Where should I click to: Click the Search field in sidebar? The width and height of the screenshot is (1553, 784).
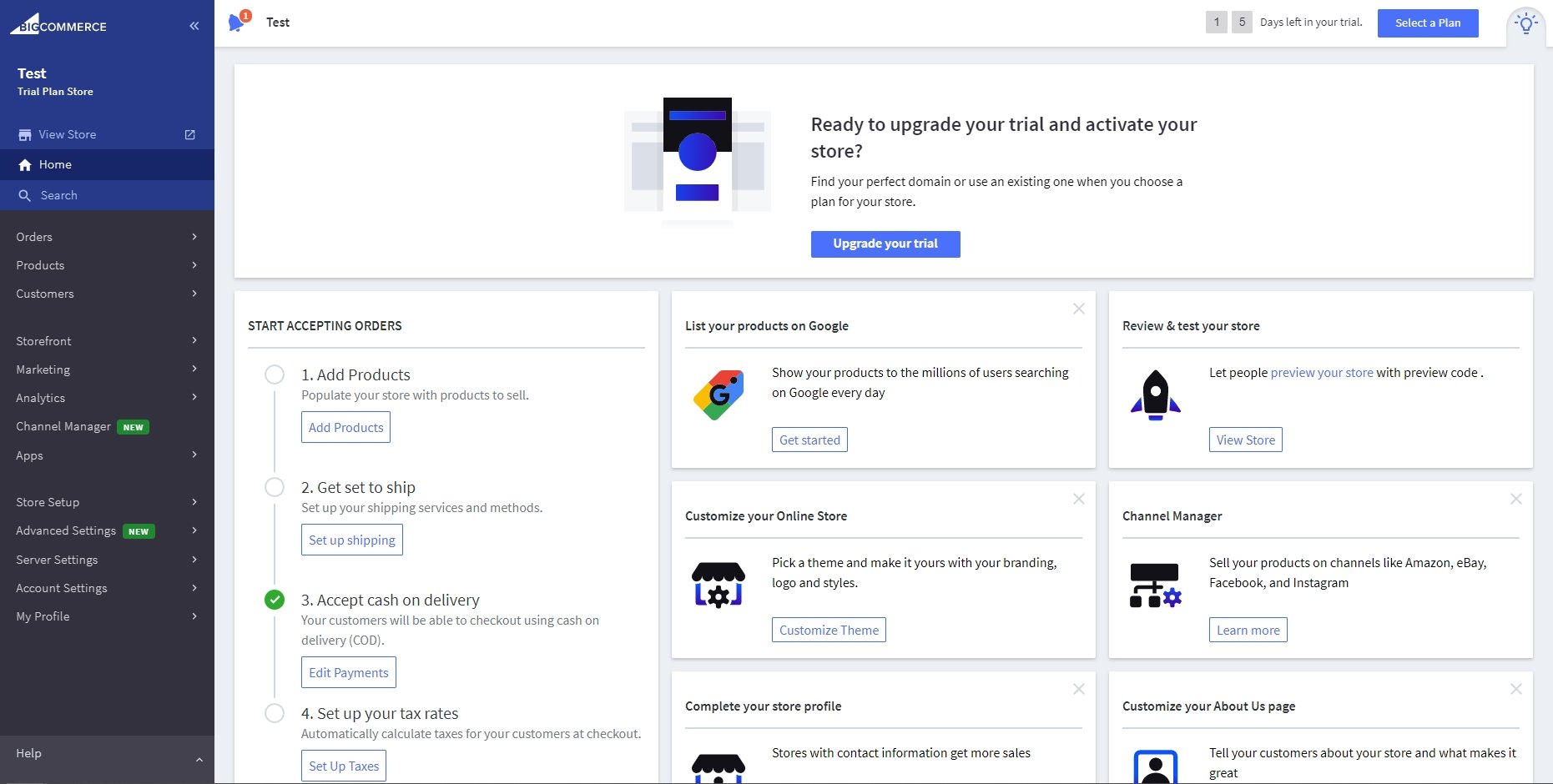[x=107, y=195]
